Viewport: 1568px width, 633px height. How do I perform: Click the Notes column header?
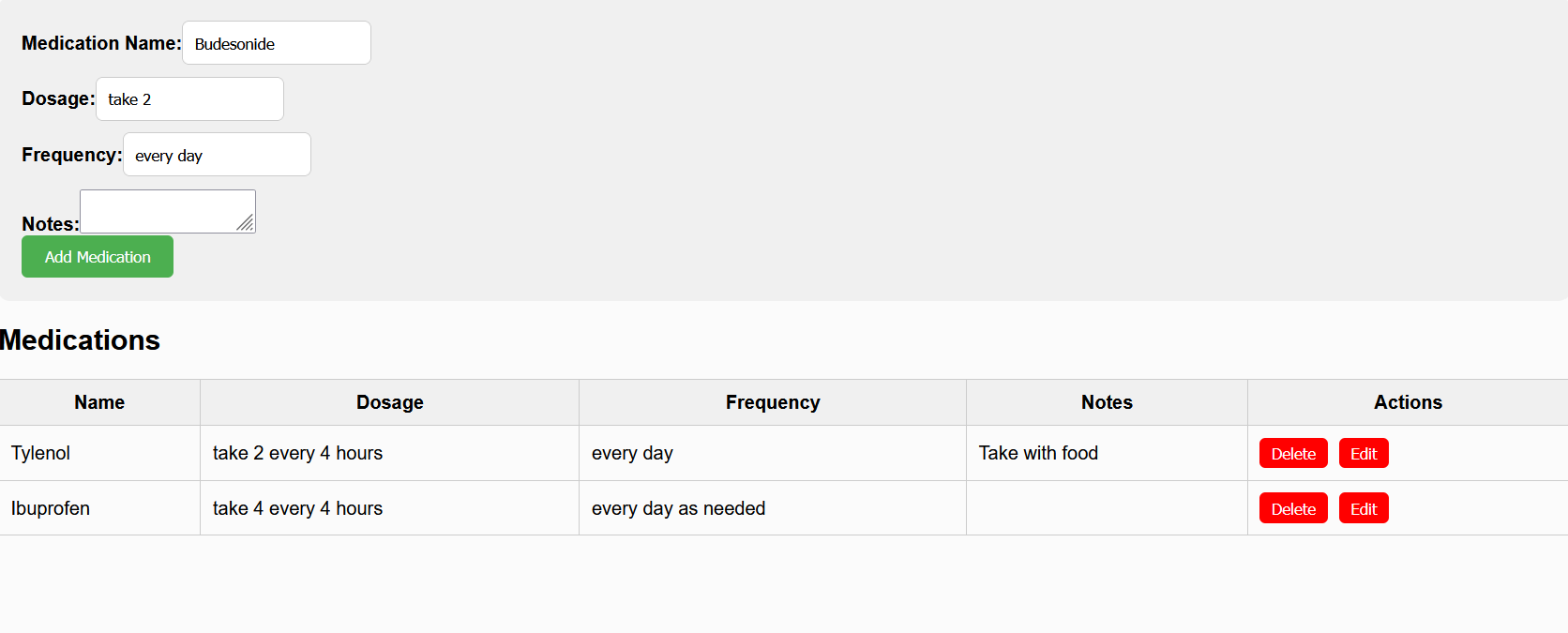pyautogui.click(x=1107, y=402)
